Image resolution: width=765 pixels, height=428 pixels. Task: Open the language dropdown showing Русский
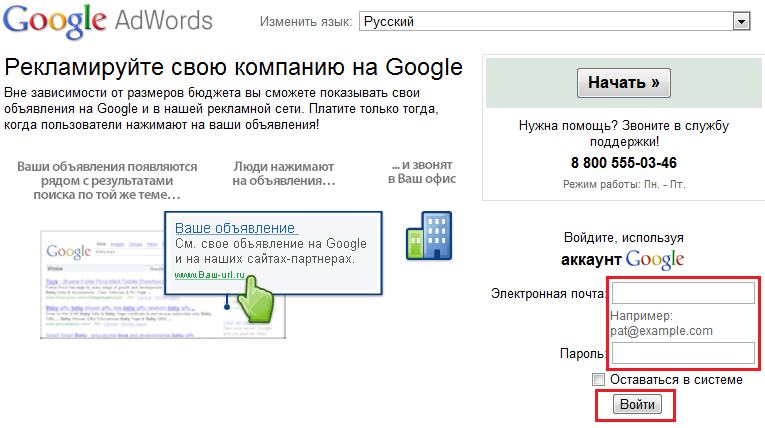[x=555, y=21]
